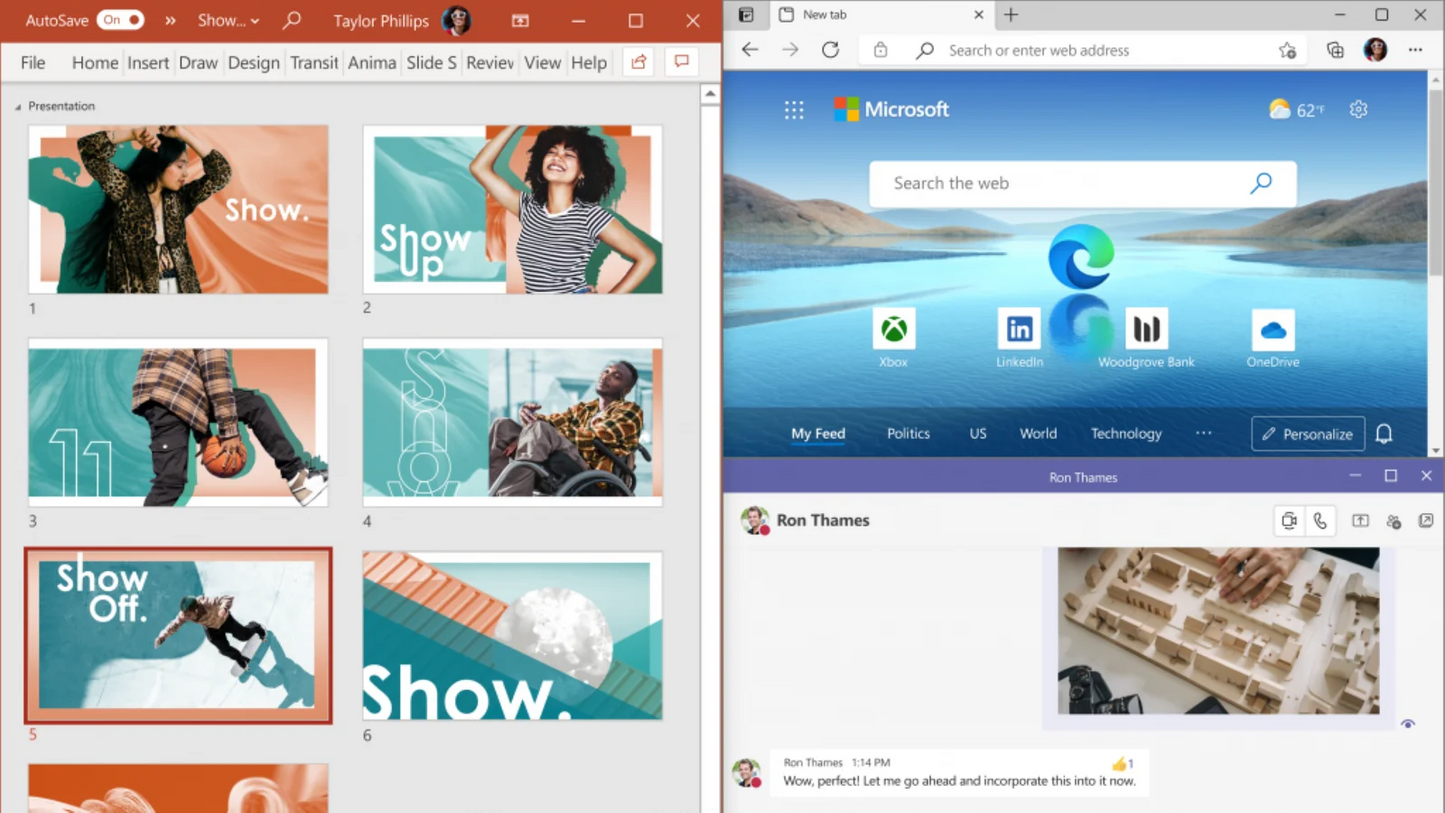Click the thumbs-up reaction on Ron's message

click(1120, 762)
